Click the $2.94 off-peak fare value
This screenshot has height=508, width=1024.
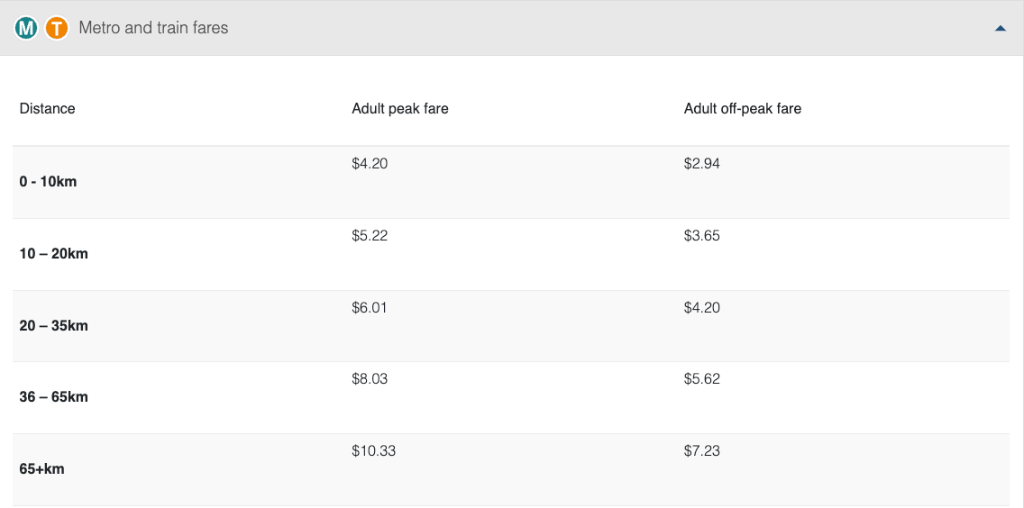pyautogui.click(x=702, y=164)
